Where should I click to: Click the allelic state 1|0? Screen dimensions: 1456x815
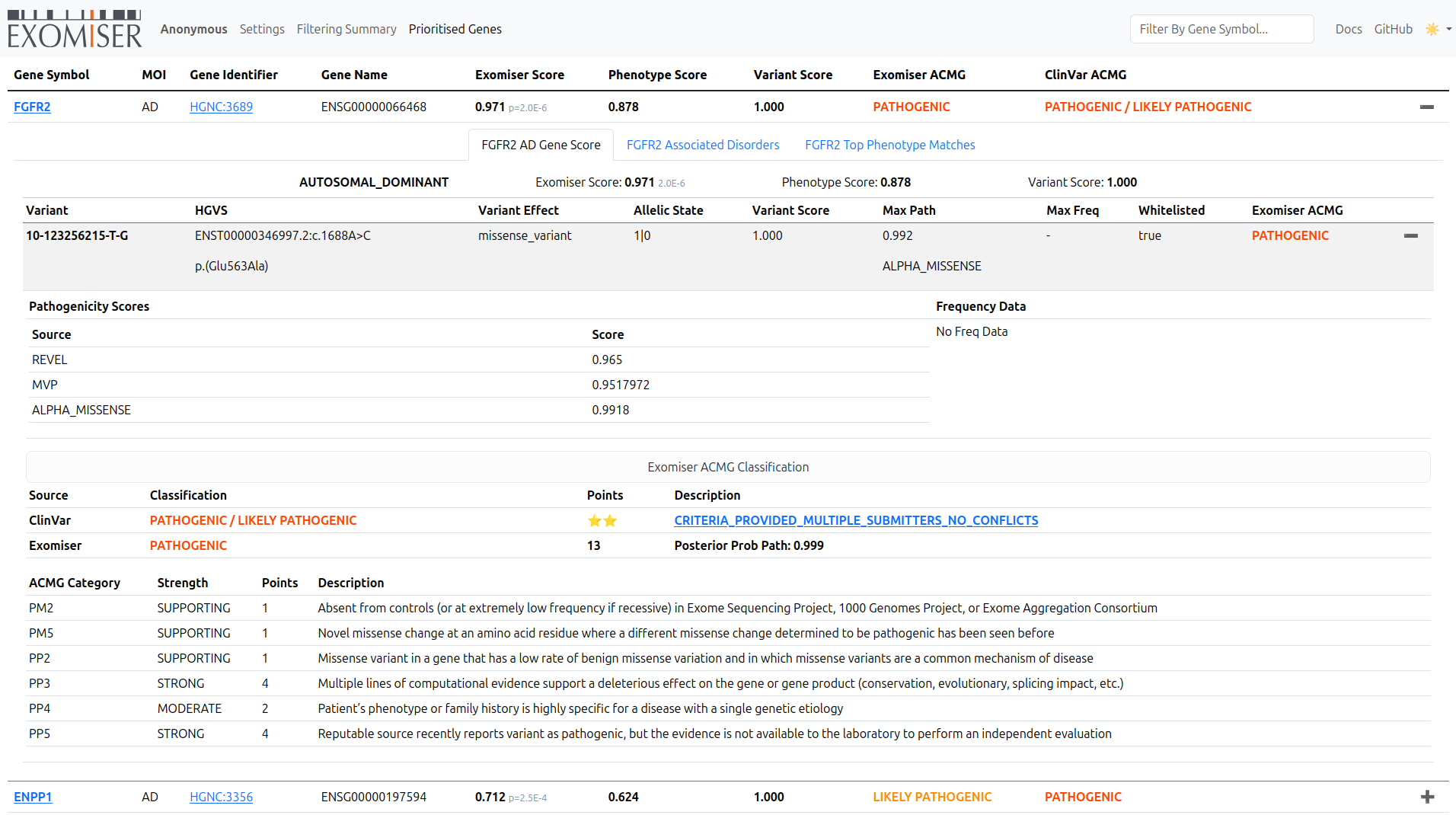642,235
